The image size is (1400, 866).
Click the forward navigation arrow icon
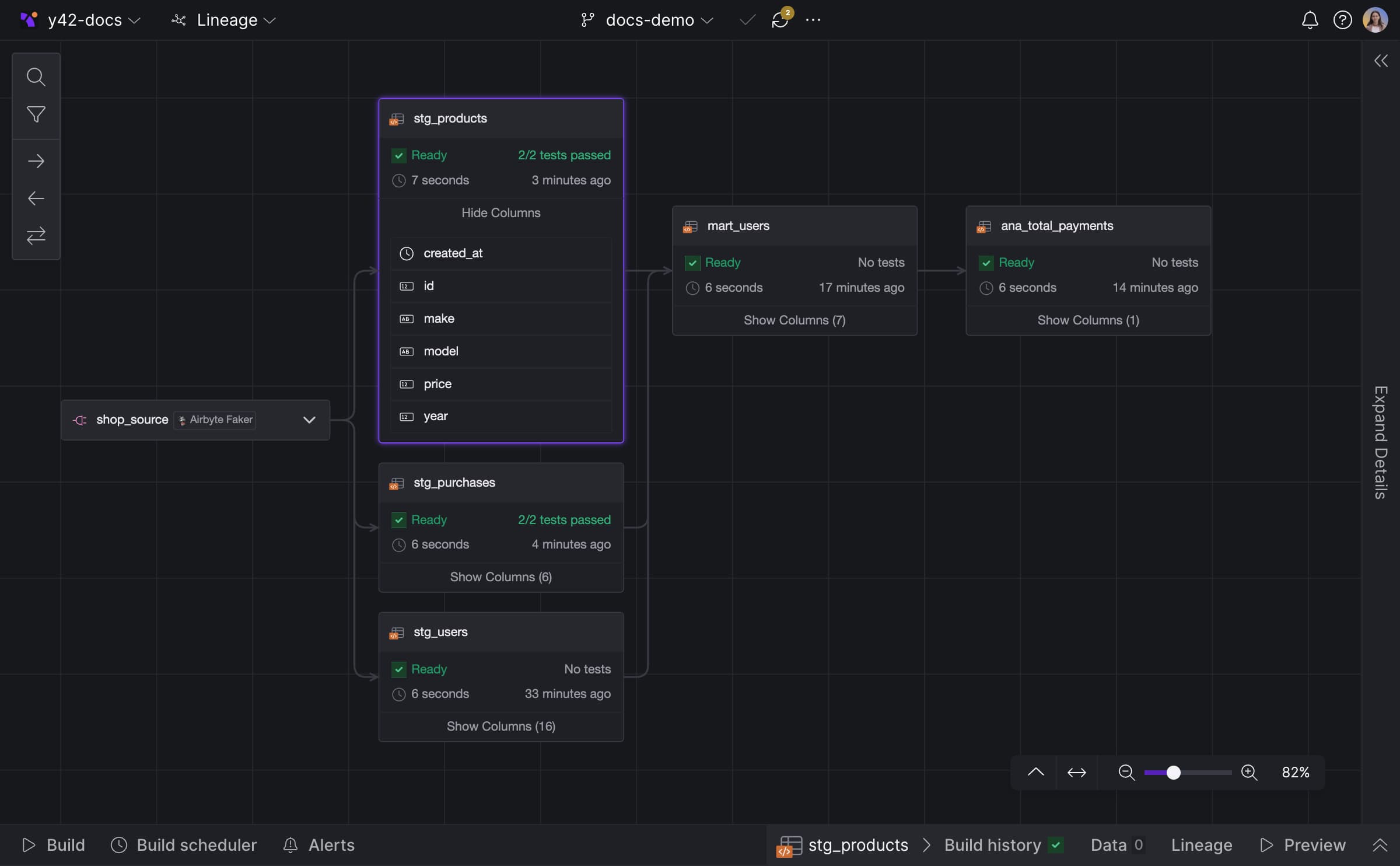(36, 161)
